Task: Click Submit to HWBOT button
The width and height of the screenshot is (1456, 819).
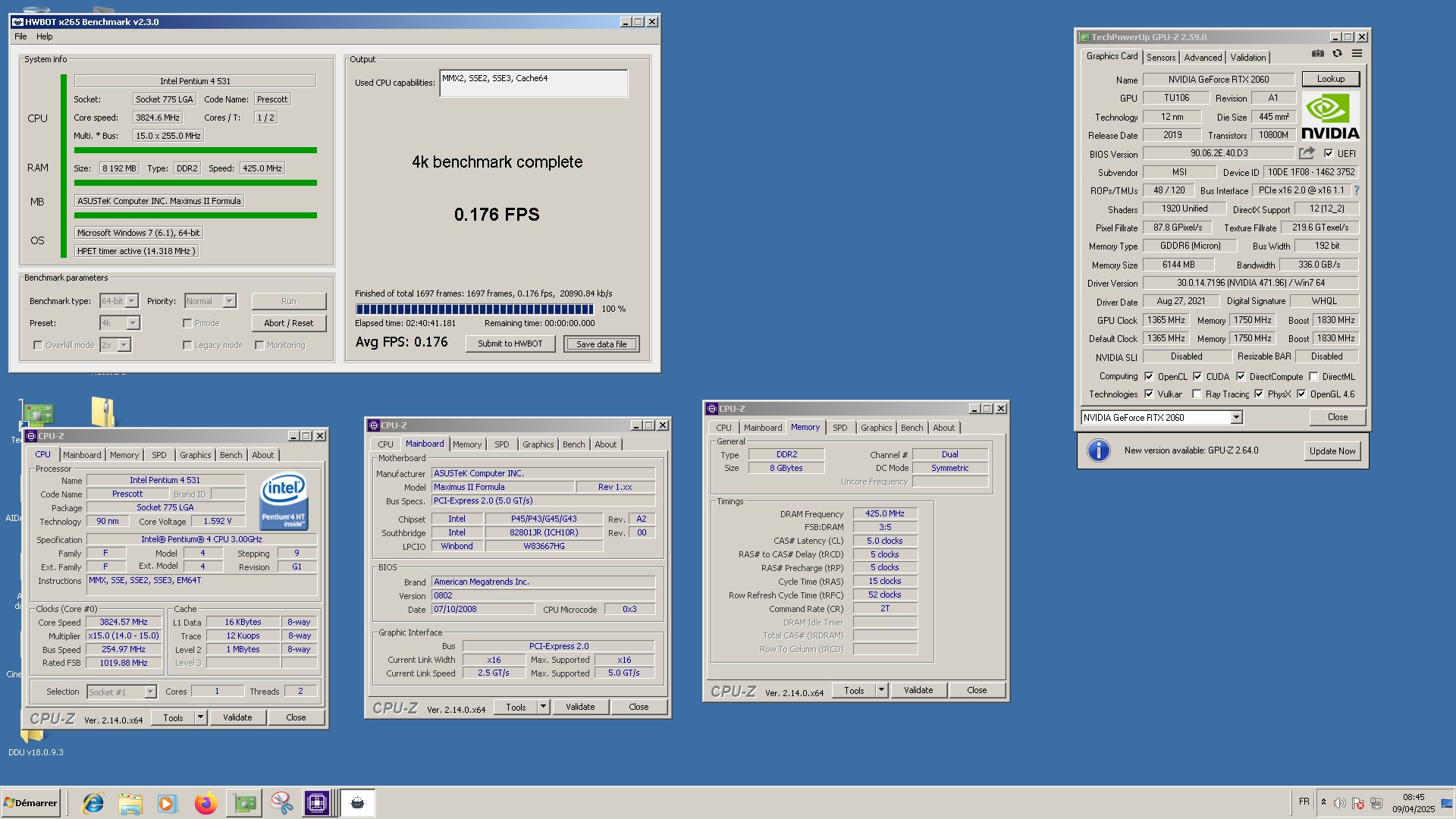Action: 510,344
